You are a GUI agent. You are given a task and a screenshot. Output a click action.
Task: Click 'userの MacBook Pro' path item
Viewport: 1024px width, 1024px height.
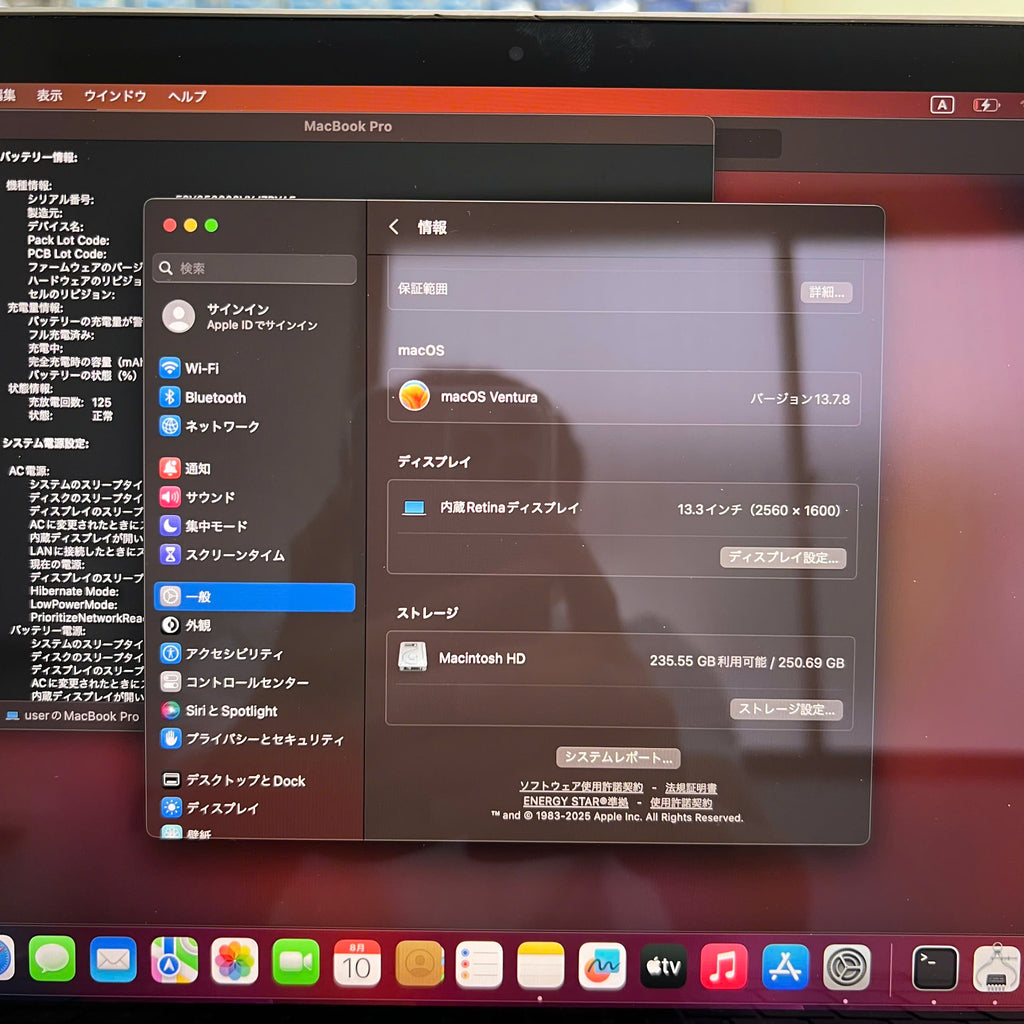pyautogui.click(x=73, y=716)
